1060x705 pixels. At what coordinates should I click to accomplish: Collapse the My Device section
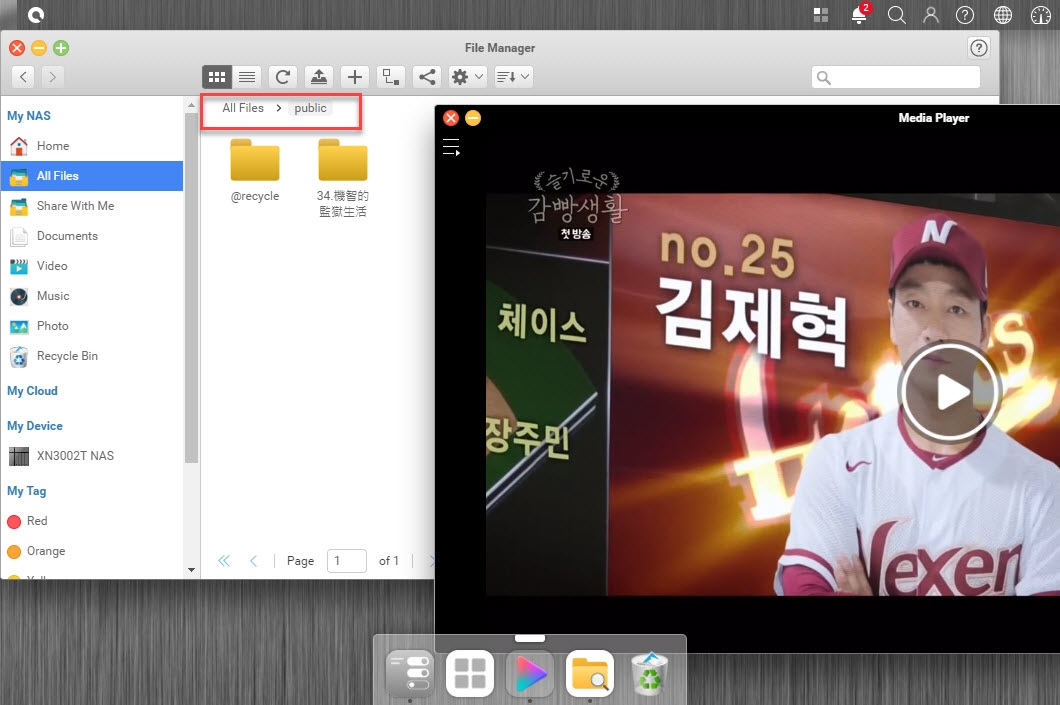pos(35,426)
